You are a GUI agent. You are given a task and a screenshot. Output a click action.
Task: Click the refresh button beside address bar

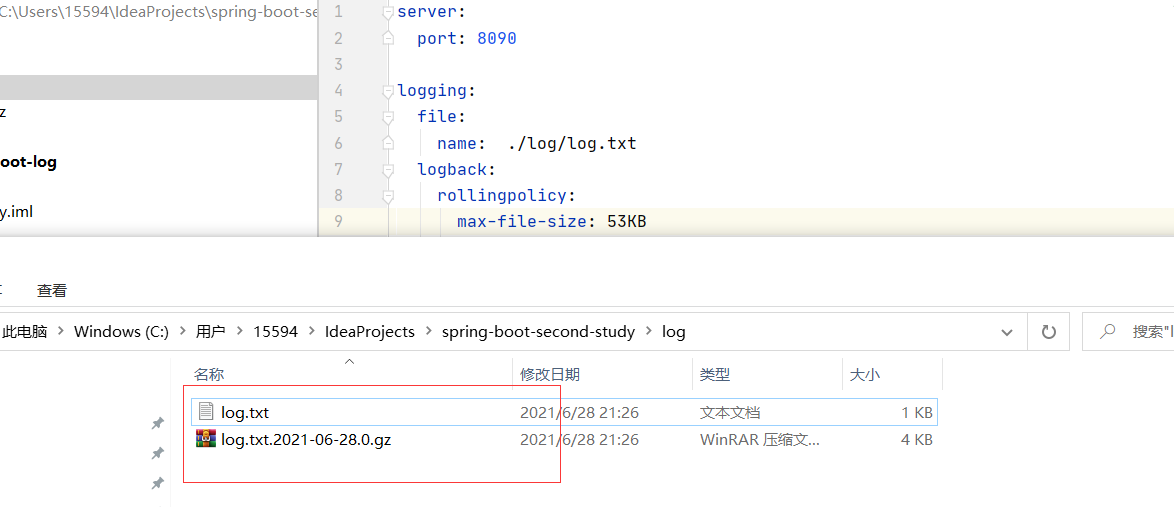point(1050,332)
